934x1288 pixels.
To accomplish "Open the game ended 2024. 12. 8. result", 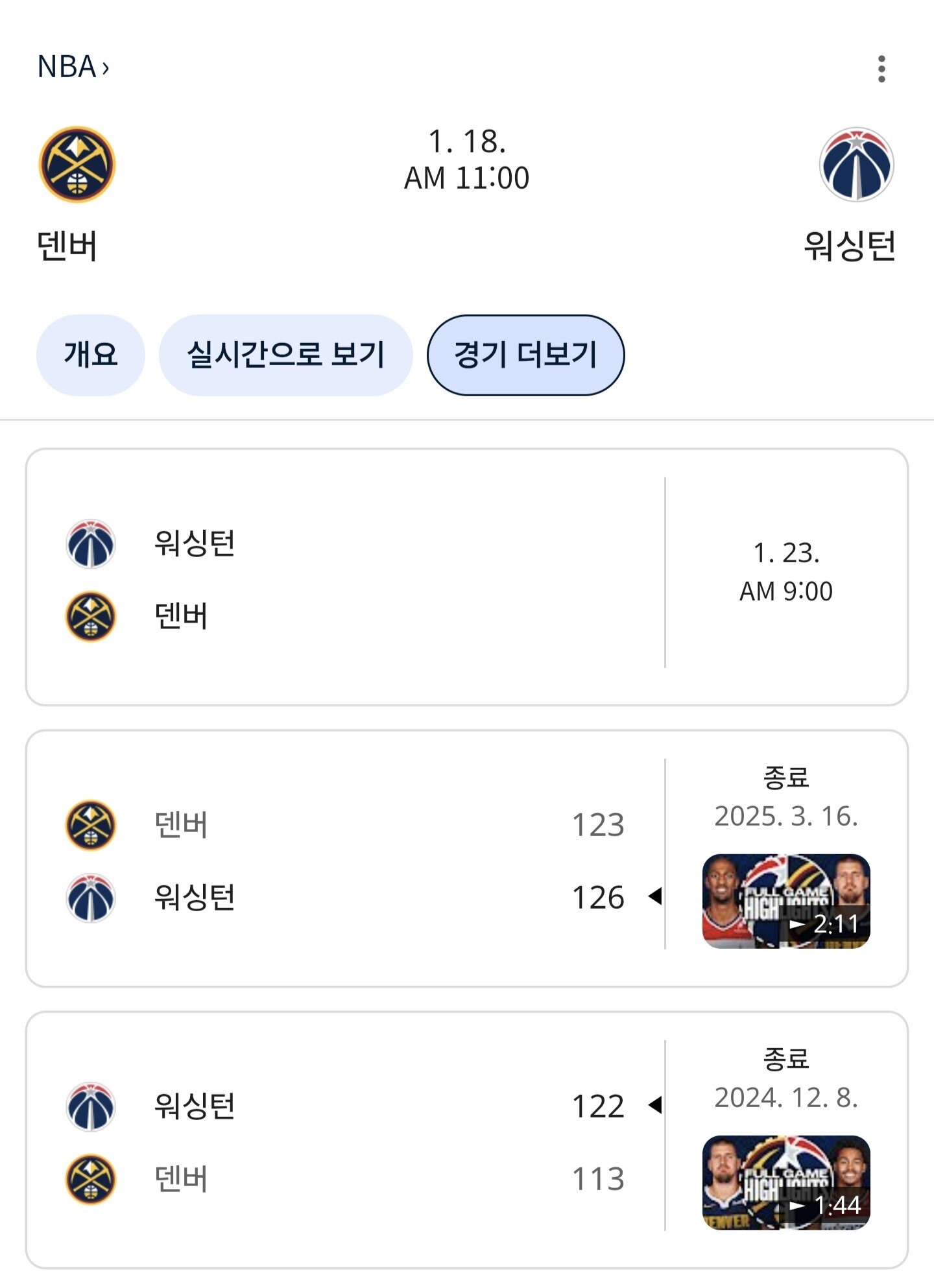I will click(x=467, y=1140).
